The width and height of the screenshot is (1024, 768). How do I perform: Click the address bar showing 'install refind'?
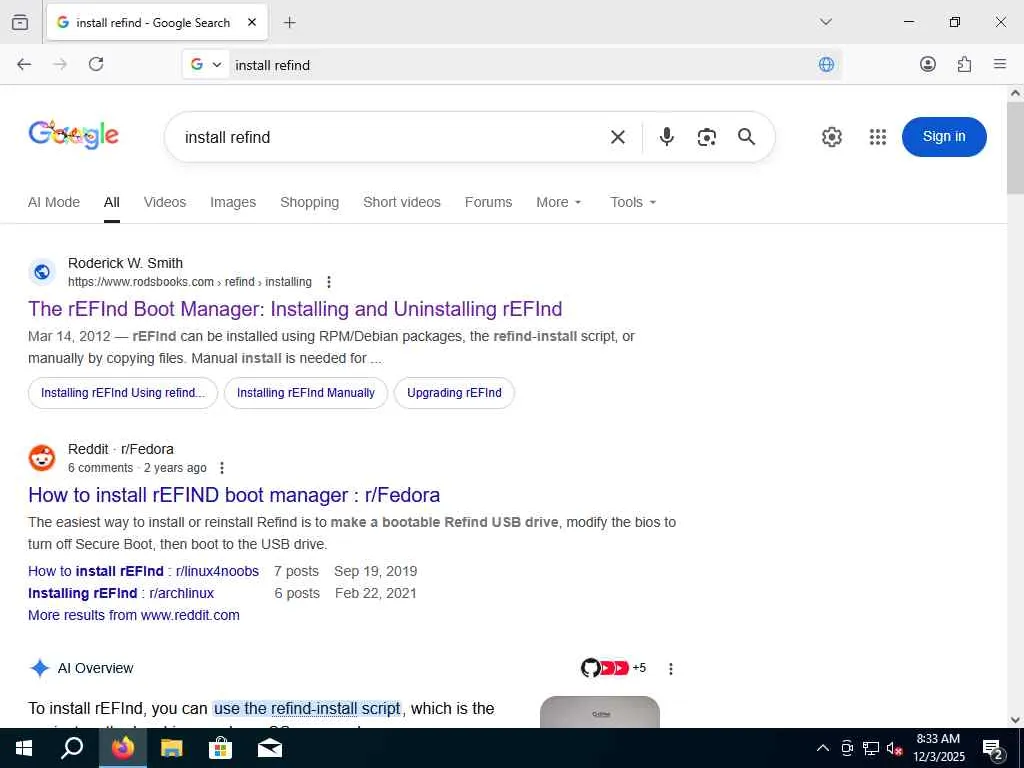coord(522,65)
